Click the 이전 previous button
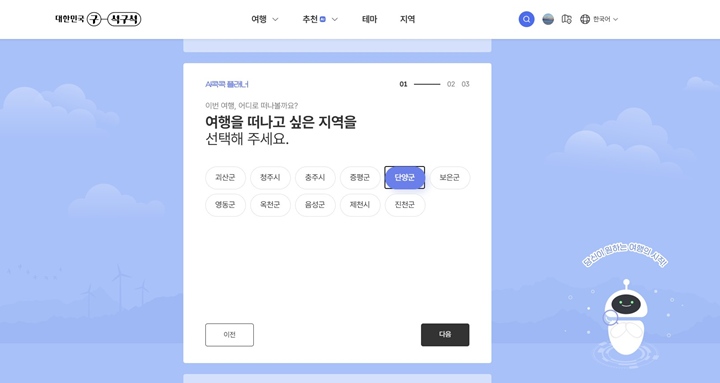The height and width of the screenshot is (383, 720). coord(229,335)
